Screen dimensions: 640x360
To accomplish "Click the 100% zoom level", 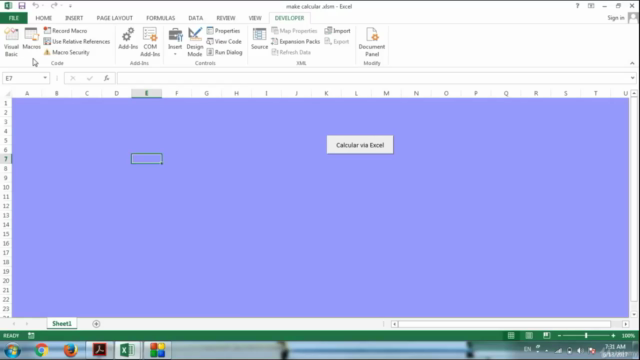I will click(628, 336).
